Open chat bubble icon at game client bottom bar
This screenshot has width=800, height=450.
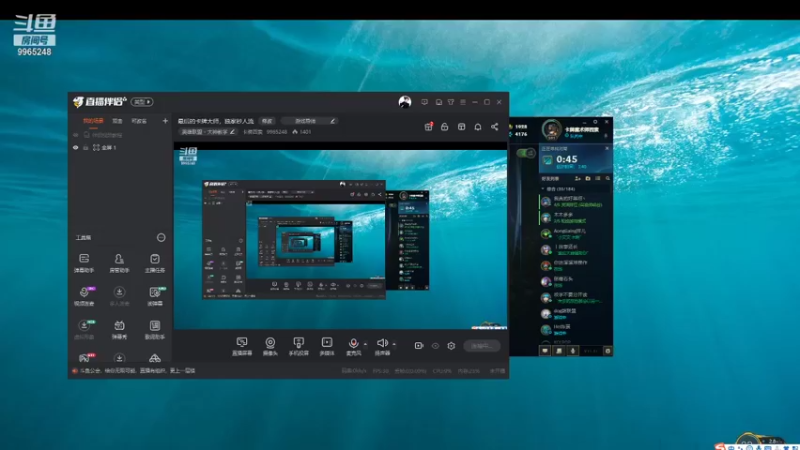pyautogui.click(x=545, y=351)
